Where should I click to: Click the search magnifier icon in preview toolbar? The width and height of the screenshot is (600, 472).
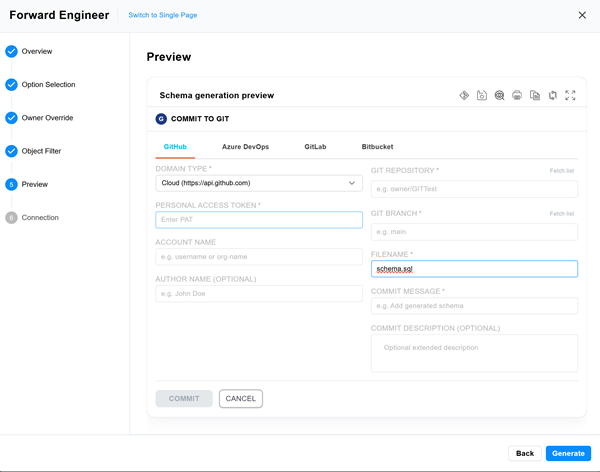[499, 95]
